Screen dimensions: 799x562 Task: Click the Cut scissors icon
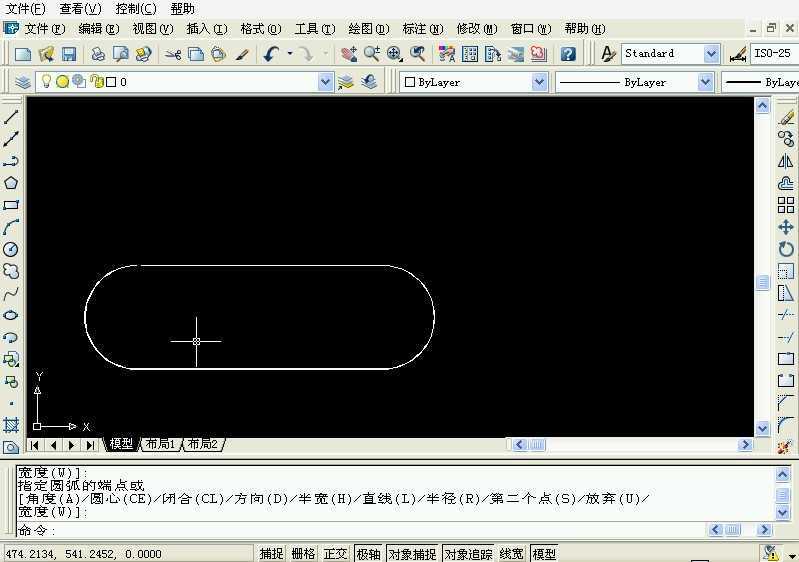[x=173, y=54]
